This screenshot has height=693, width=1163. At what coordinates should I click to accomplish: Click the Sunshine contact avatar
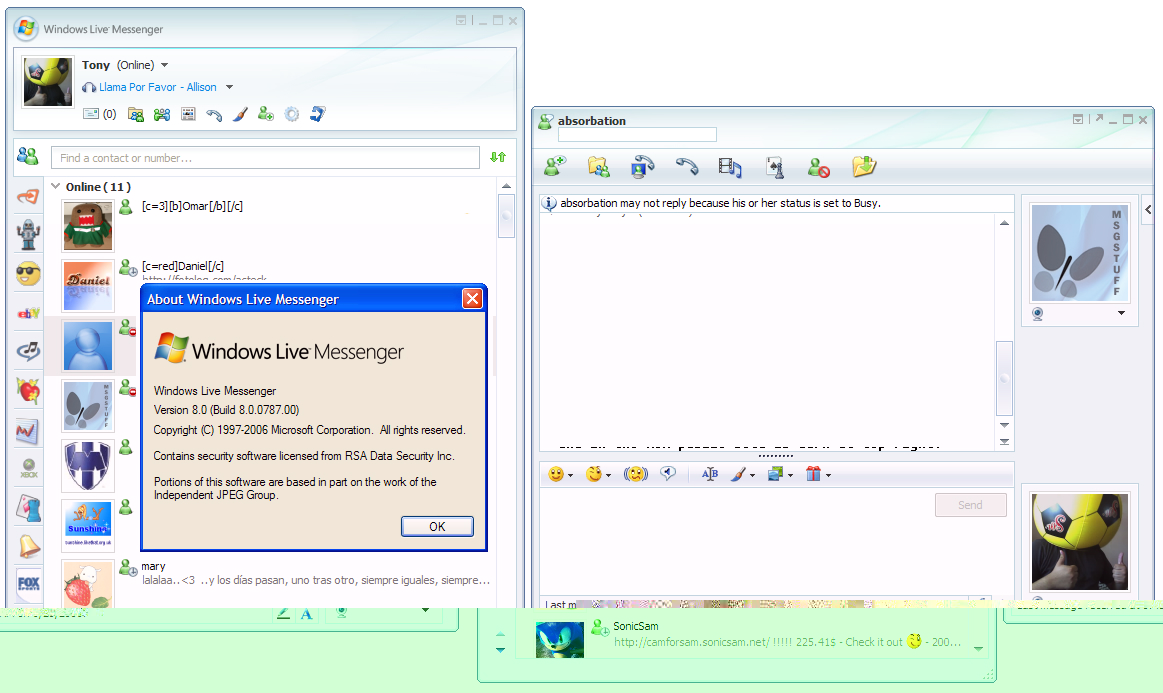(88, 525)
